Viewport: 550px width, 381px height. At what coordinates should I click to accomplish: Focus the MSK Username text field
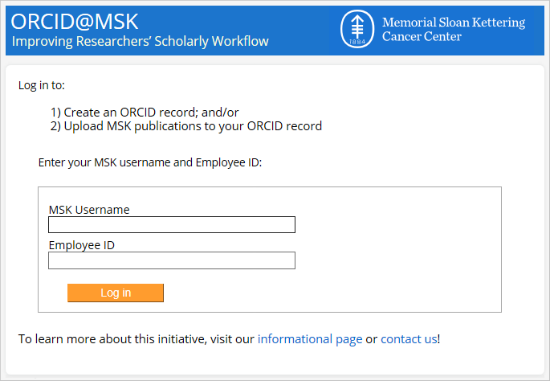(x=172, y=225)
